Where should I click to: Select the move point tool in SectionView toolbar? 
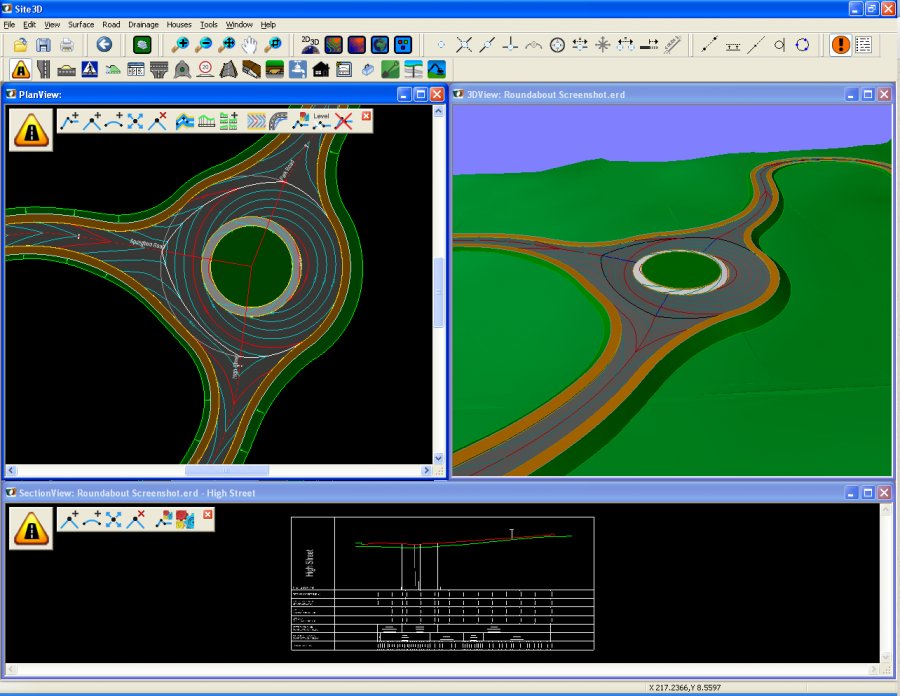[114, 519]
